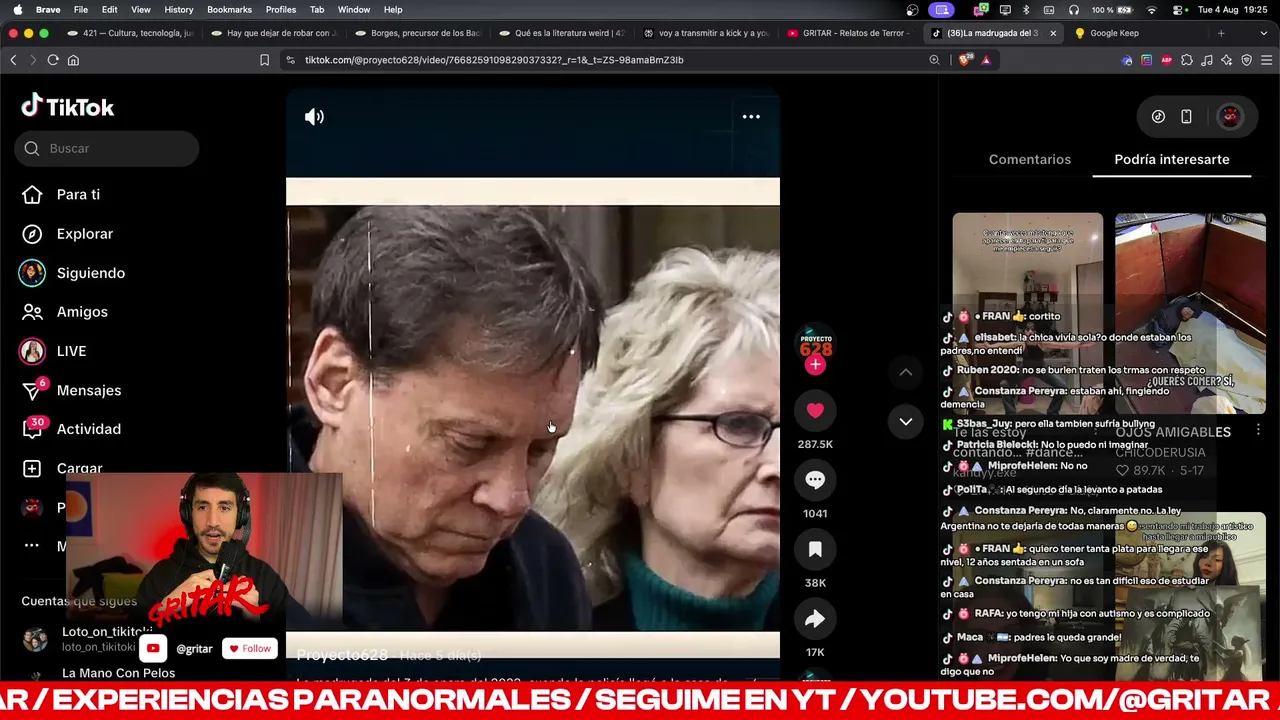Switch to the Comentarios tab
The width and height of the screenshot is (1280, 720).
(x=1029, y=159)
